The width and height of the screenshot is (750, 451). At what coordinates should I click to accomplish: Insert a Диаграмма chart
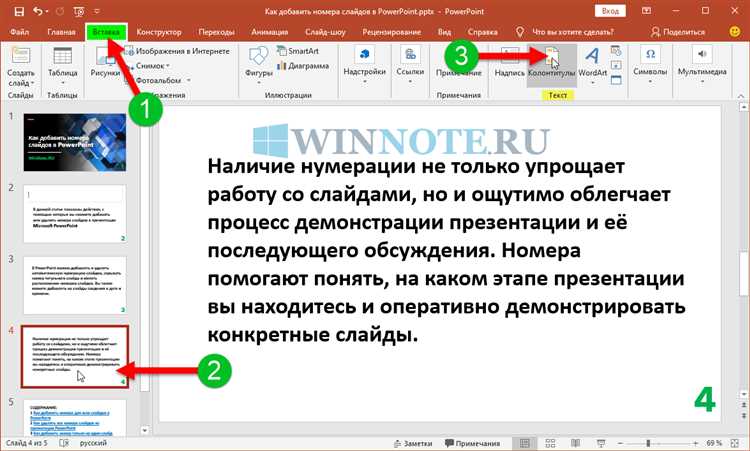click(303, 66)
